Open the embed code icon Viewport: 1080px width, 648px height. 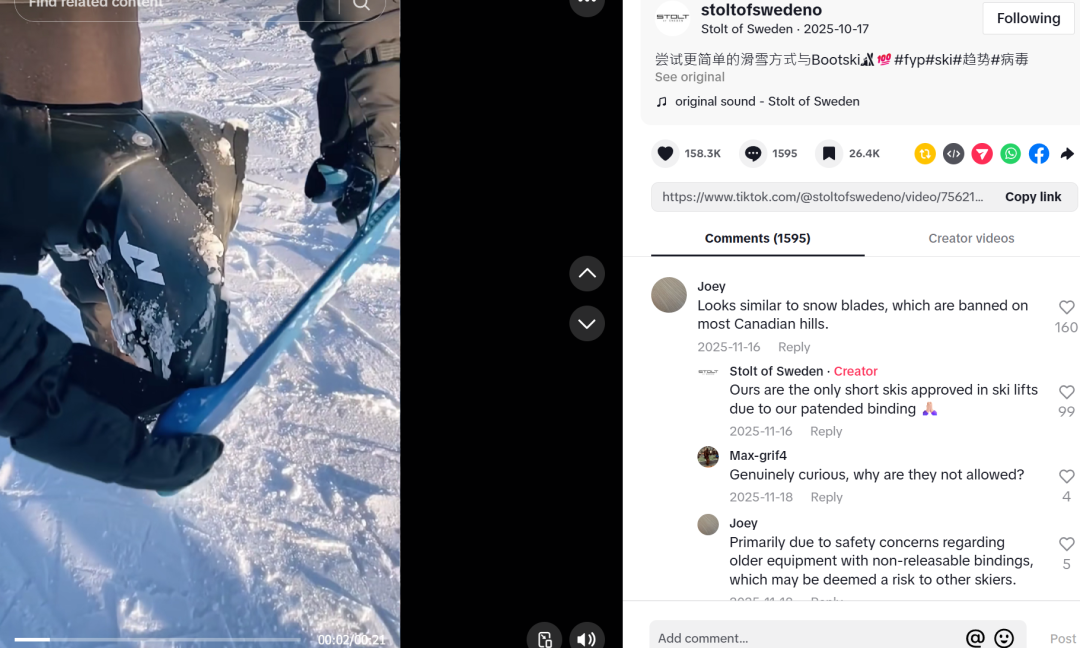tap(953, 153)
